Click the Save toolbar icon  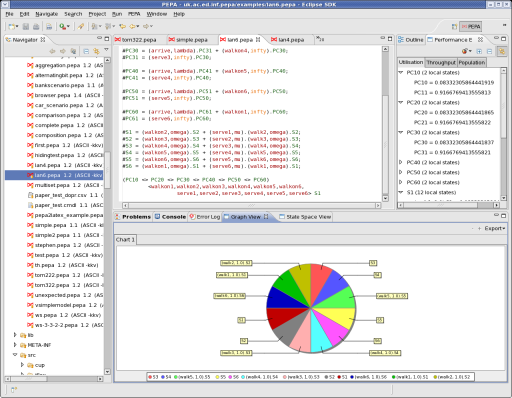(26, 26)
